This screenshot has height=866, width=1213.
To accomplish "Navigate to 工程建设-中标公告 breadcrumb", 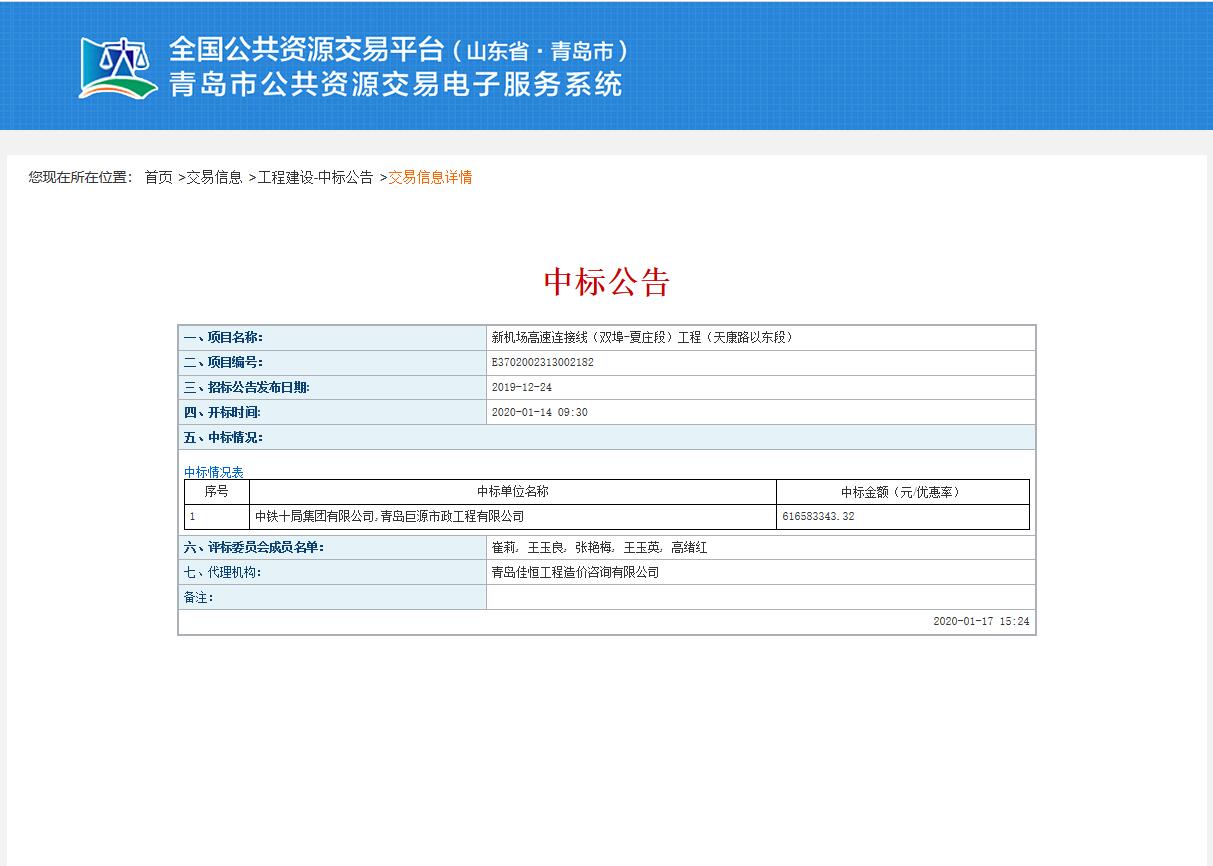I will click(315, 178).
